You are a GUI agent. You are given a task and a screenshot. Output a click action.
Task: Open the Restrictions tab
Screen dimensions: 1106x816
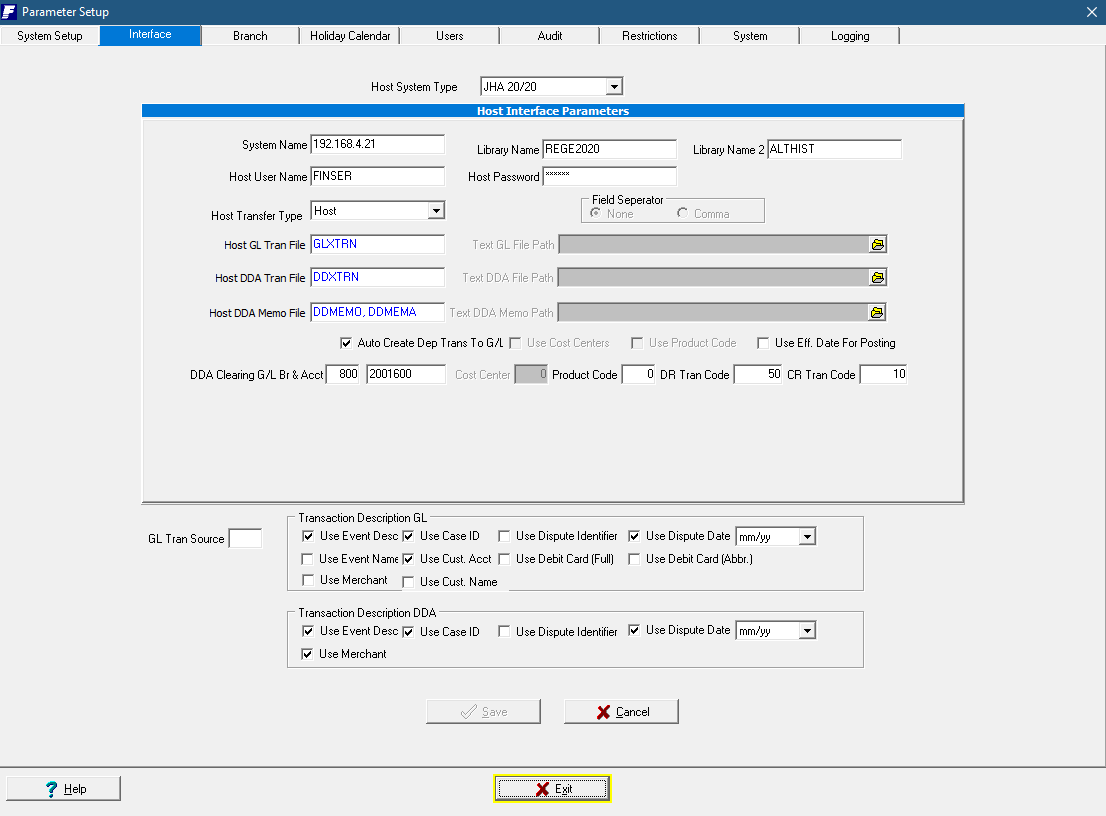pos(649,36)
